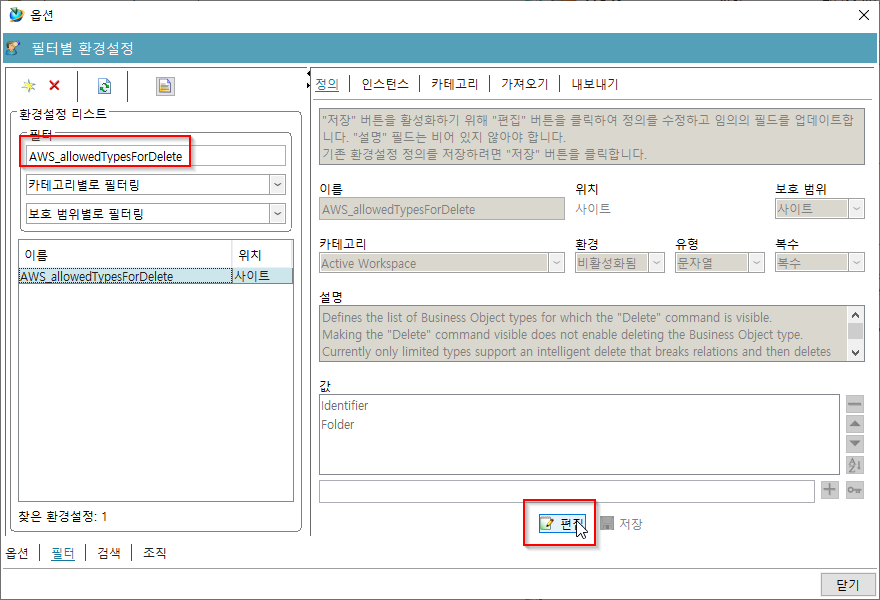This screenshot has width=880, height=600.
Task: Click the 편집 button
Action: pos(560,523)
